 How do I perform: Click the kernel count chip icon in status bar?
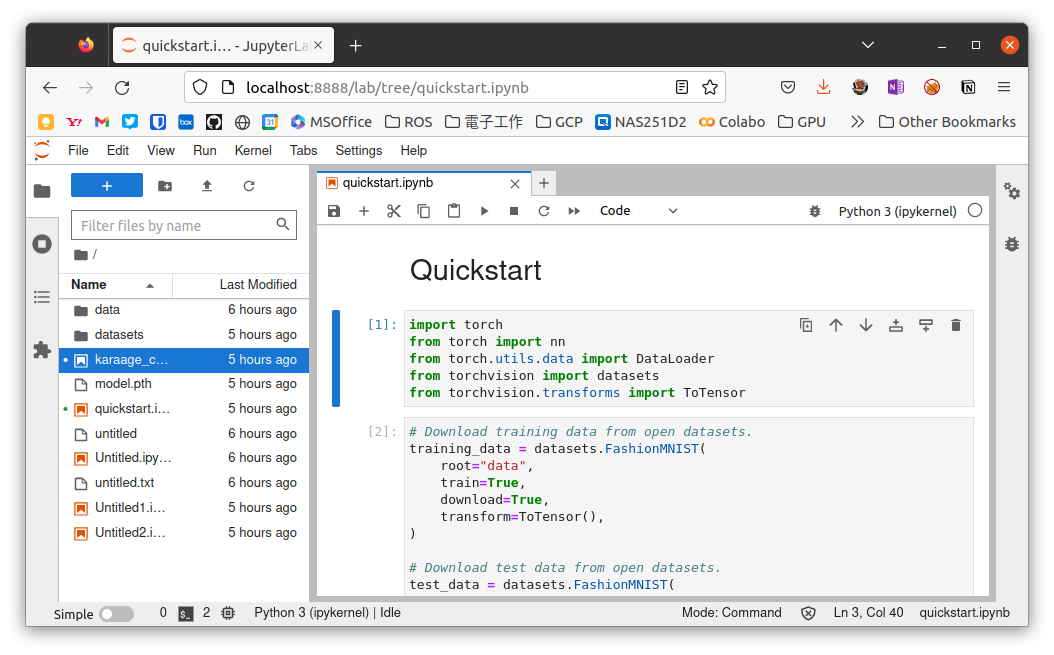(228, 613)
